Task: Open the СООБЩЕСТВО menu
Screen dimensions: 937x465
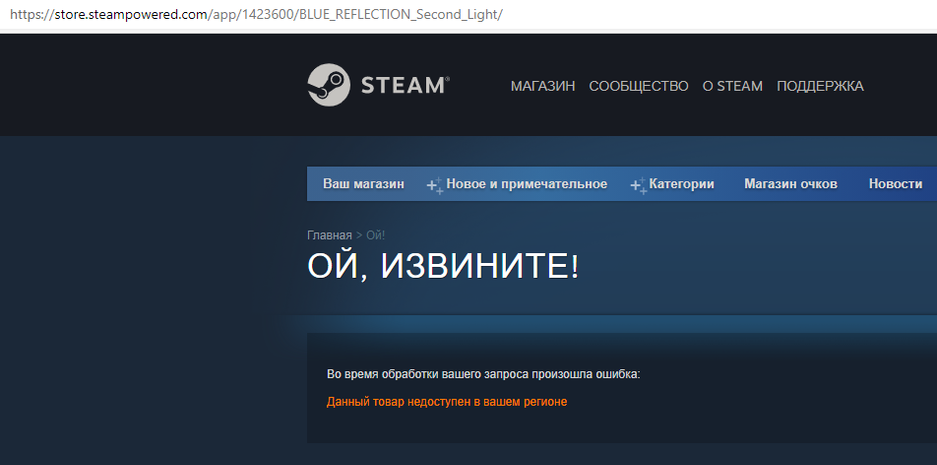Action: 638,86
